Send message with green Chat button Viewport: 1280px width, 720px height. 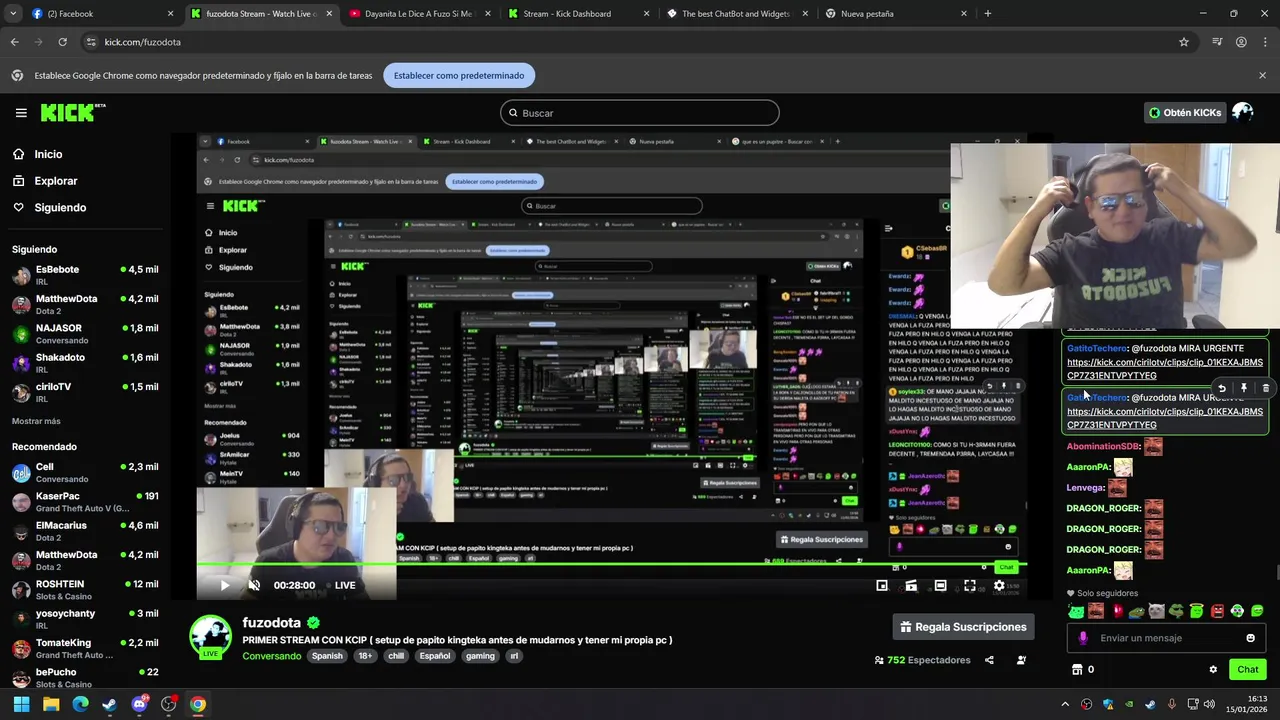click(x=1248, y=669)
